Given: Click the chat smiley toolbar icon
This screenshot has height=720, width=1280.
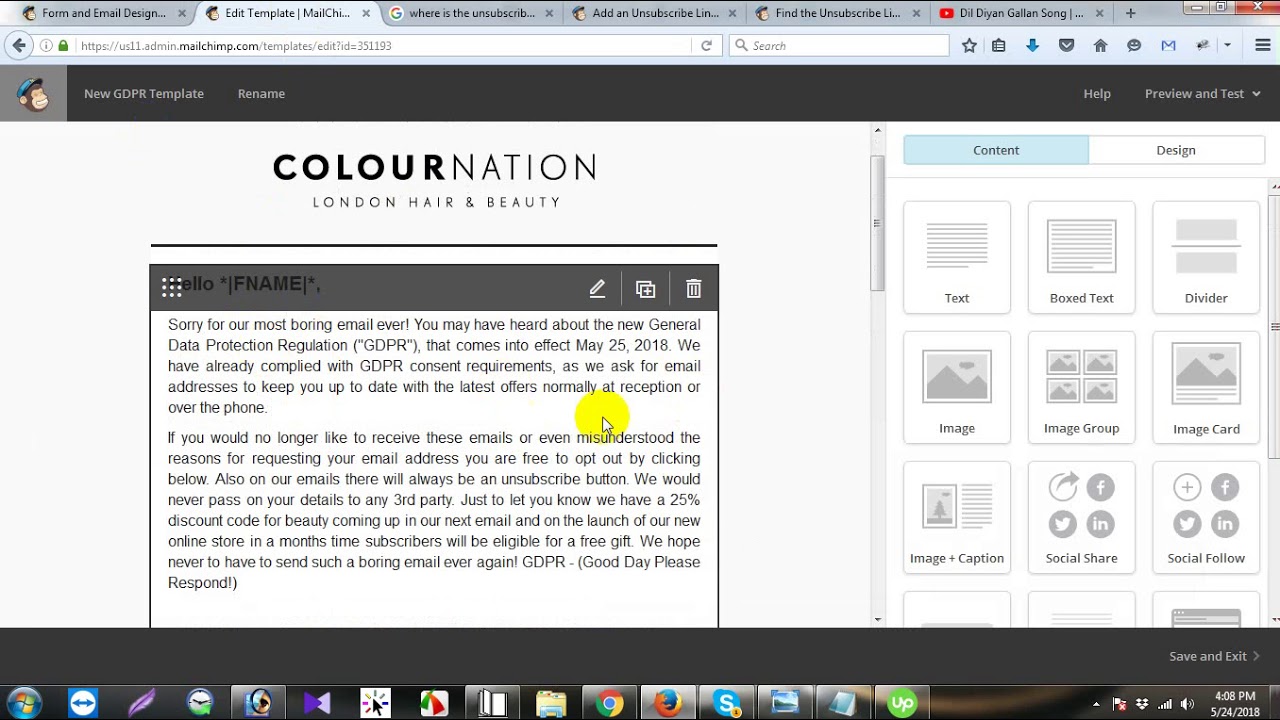Looking at the screenshot, I should click(1134, 45).
